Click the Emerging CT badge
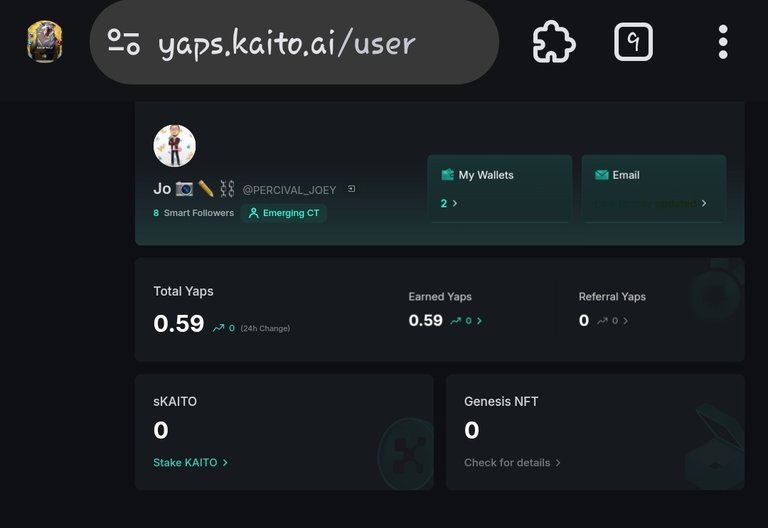This screenshot has width=768, height=528. 284,213
